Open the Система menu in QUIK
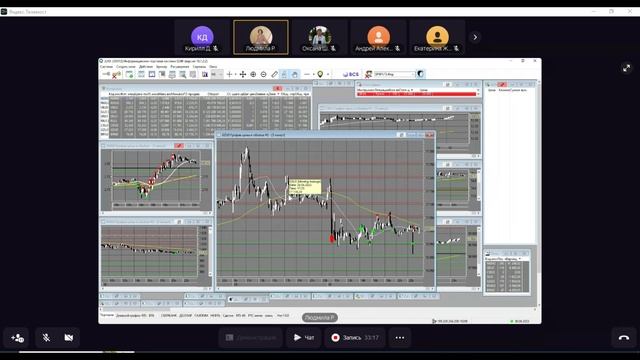 pos(106,67)
